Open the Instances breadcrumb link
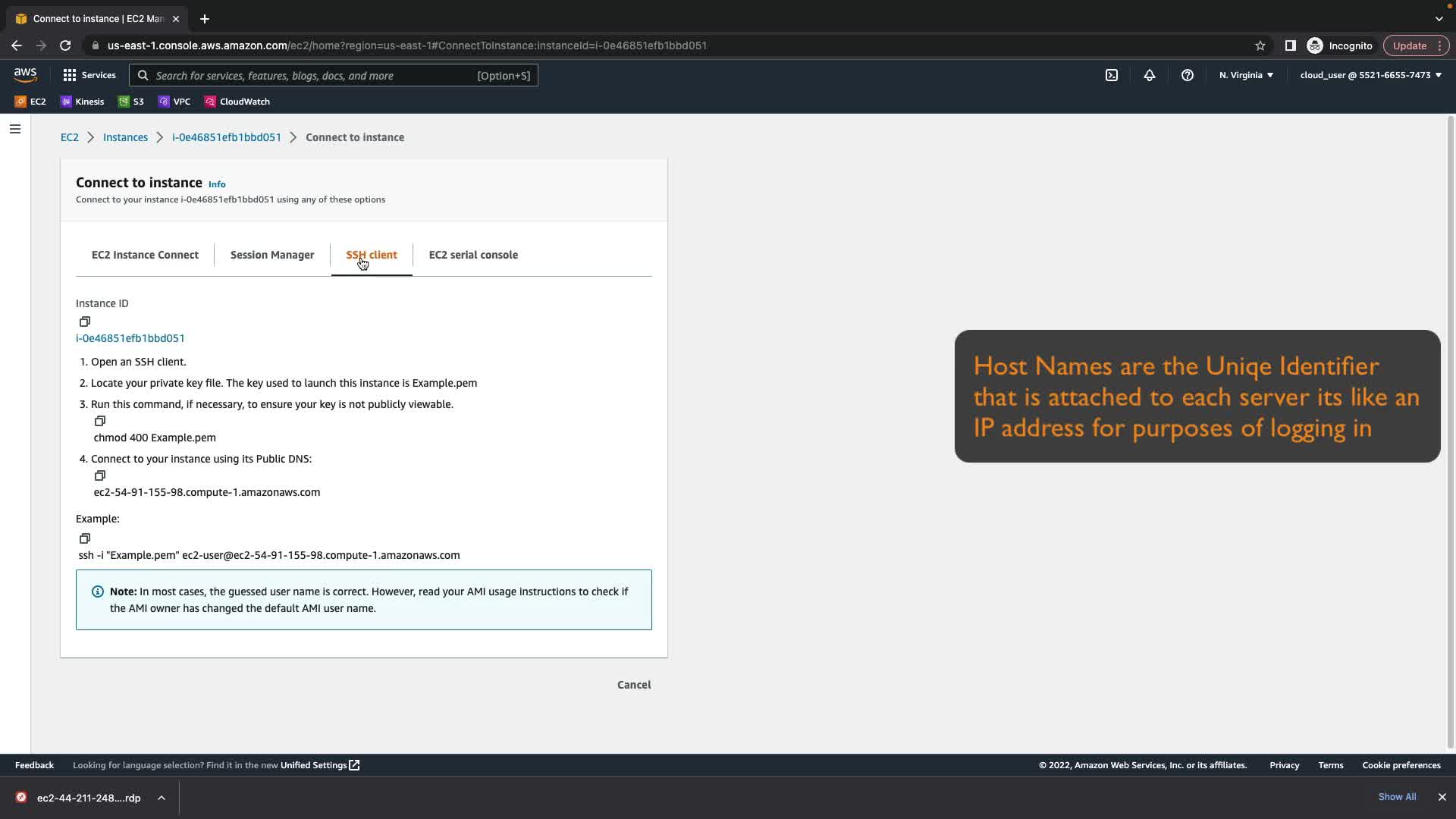 [125, 137]
